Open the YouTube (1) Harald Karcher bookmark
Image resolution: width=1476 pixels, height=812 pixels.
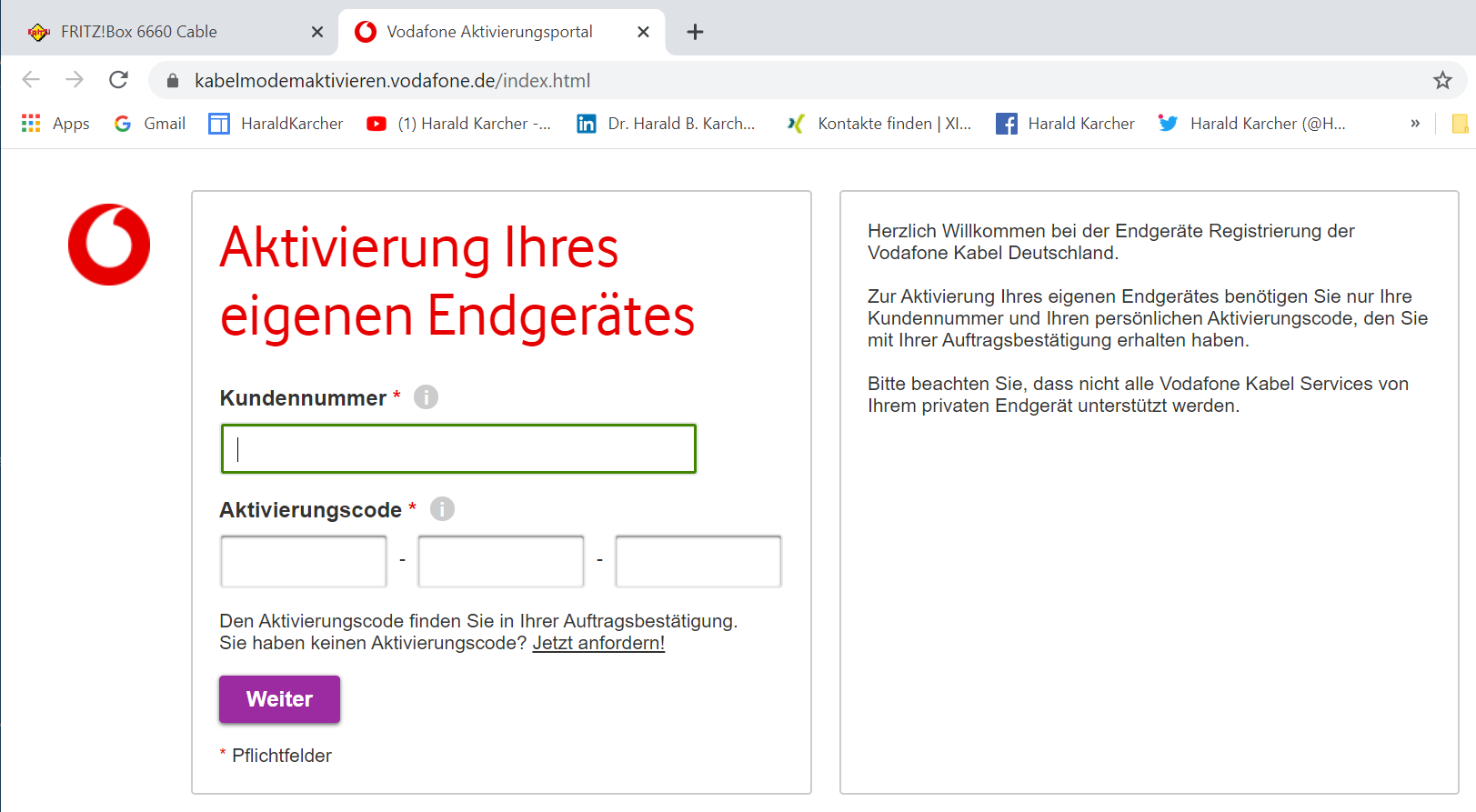[x=458, y=124]
